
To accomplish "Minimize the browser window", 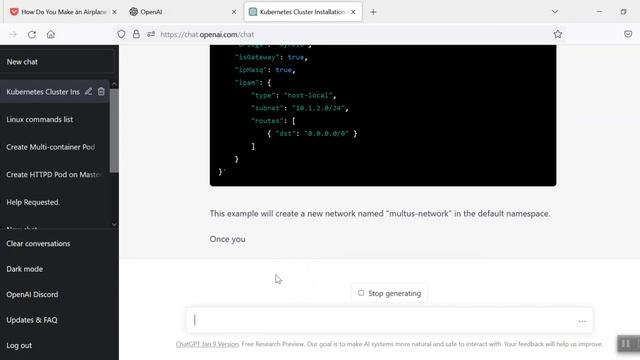I will 599,12.
